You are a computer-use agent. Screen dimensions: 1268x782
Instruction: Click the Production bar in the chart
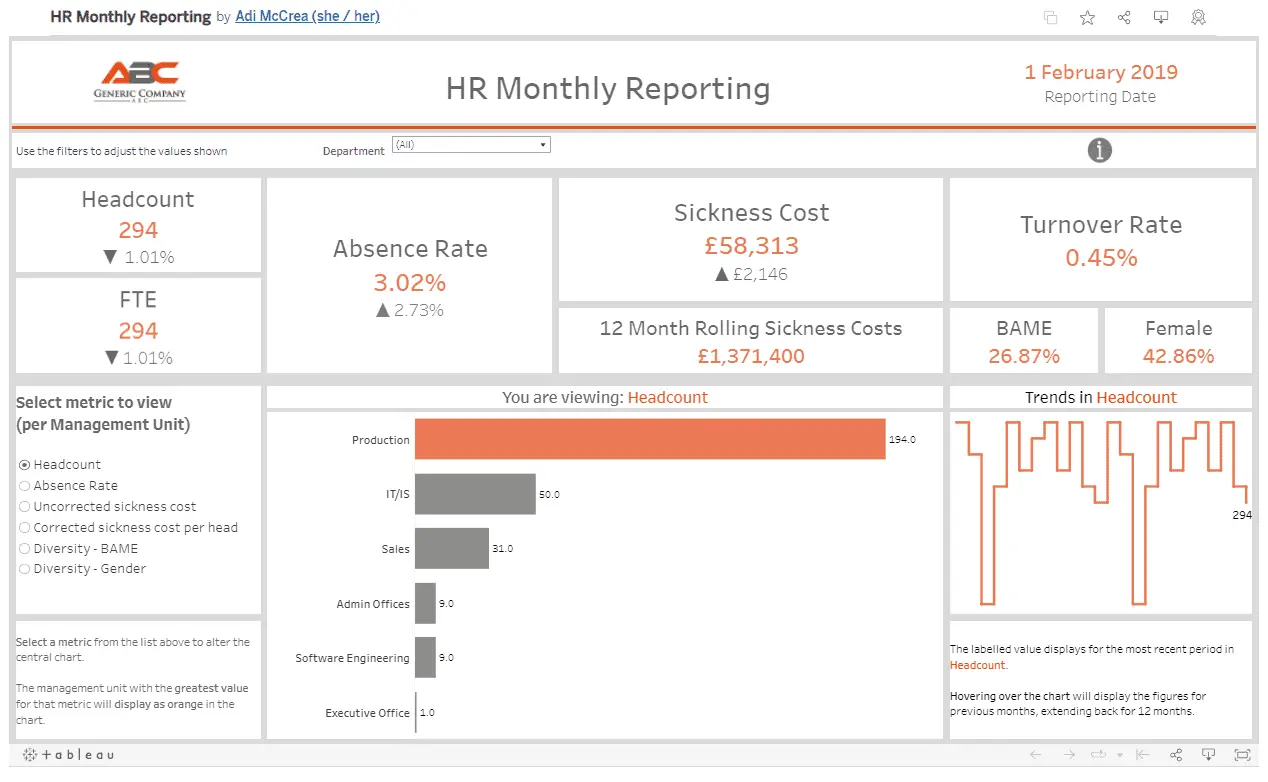(650, 439)
